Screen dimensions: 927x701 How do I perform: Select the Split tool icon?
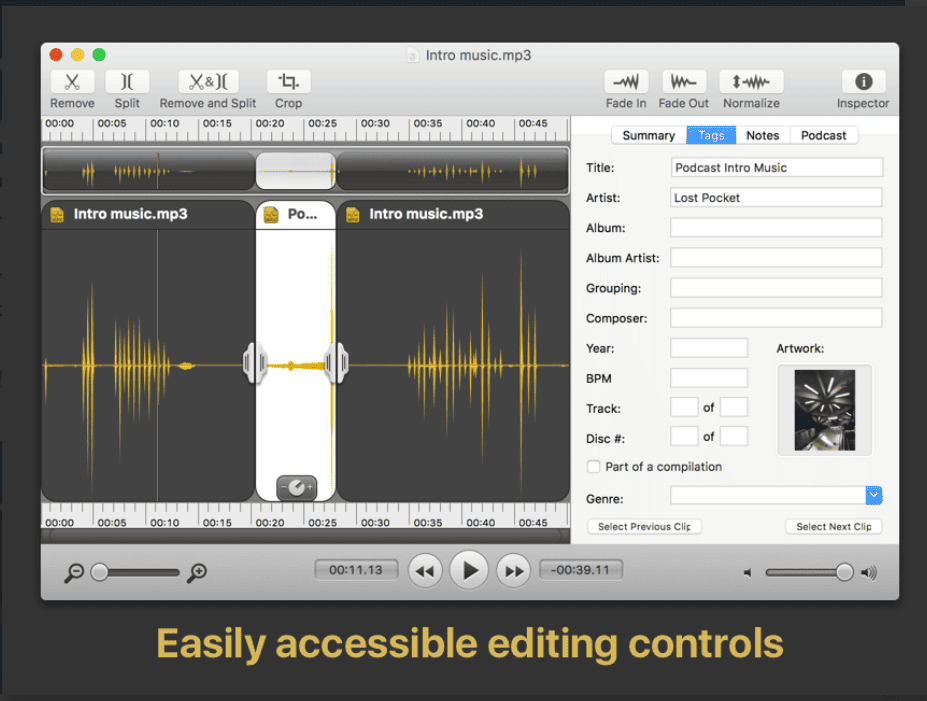tap(127, 82)
